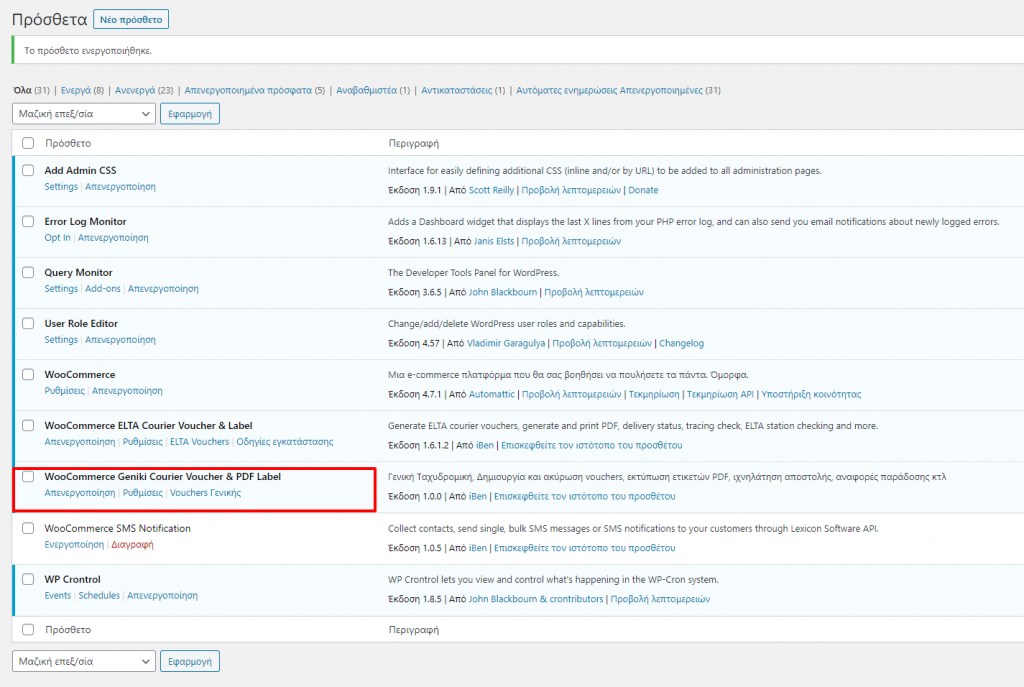Deactivate the WP Crontrol plugin
Screen dimensions: 1024x687
click(x=163, y=595)
